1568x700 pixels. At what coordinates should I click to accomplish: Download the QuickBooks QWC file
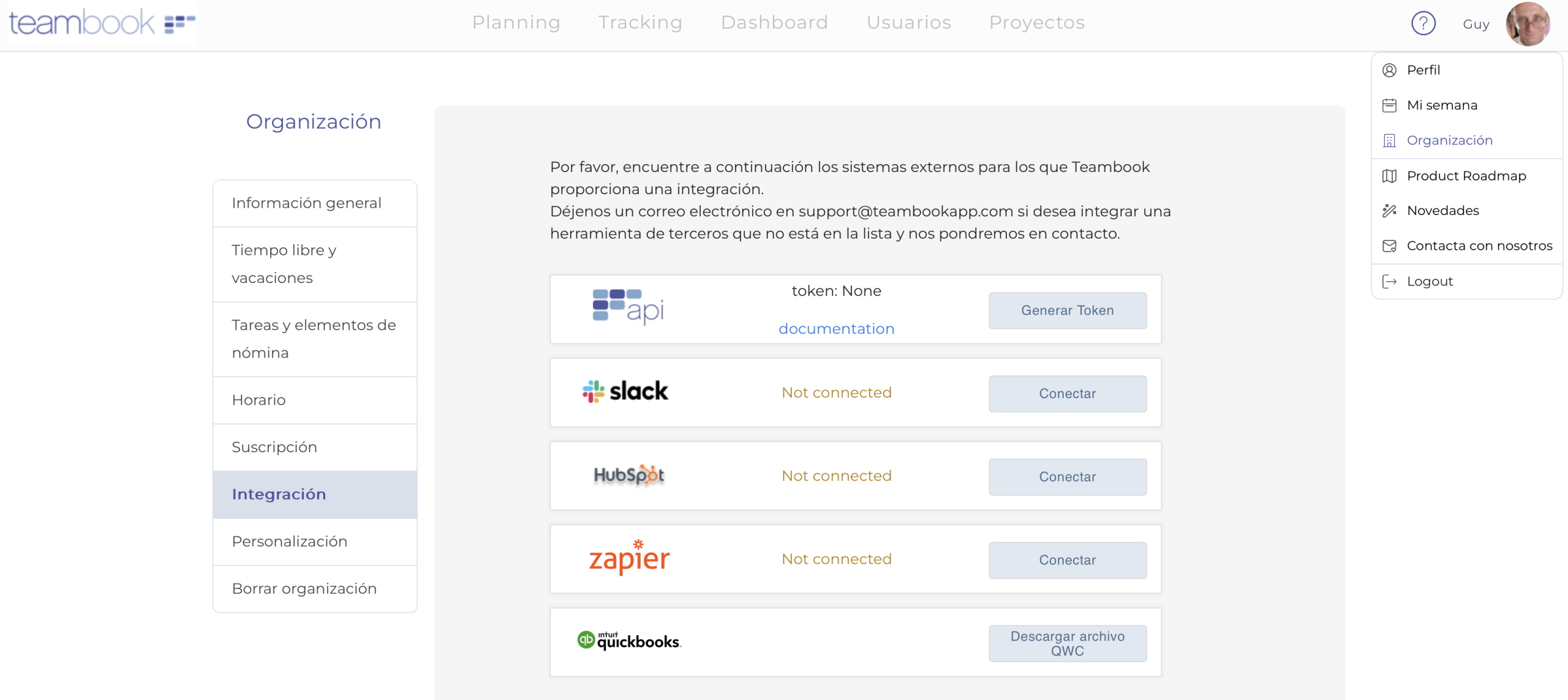(1067, 644)
